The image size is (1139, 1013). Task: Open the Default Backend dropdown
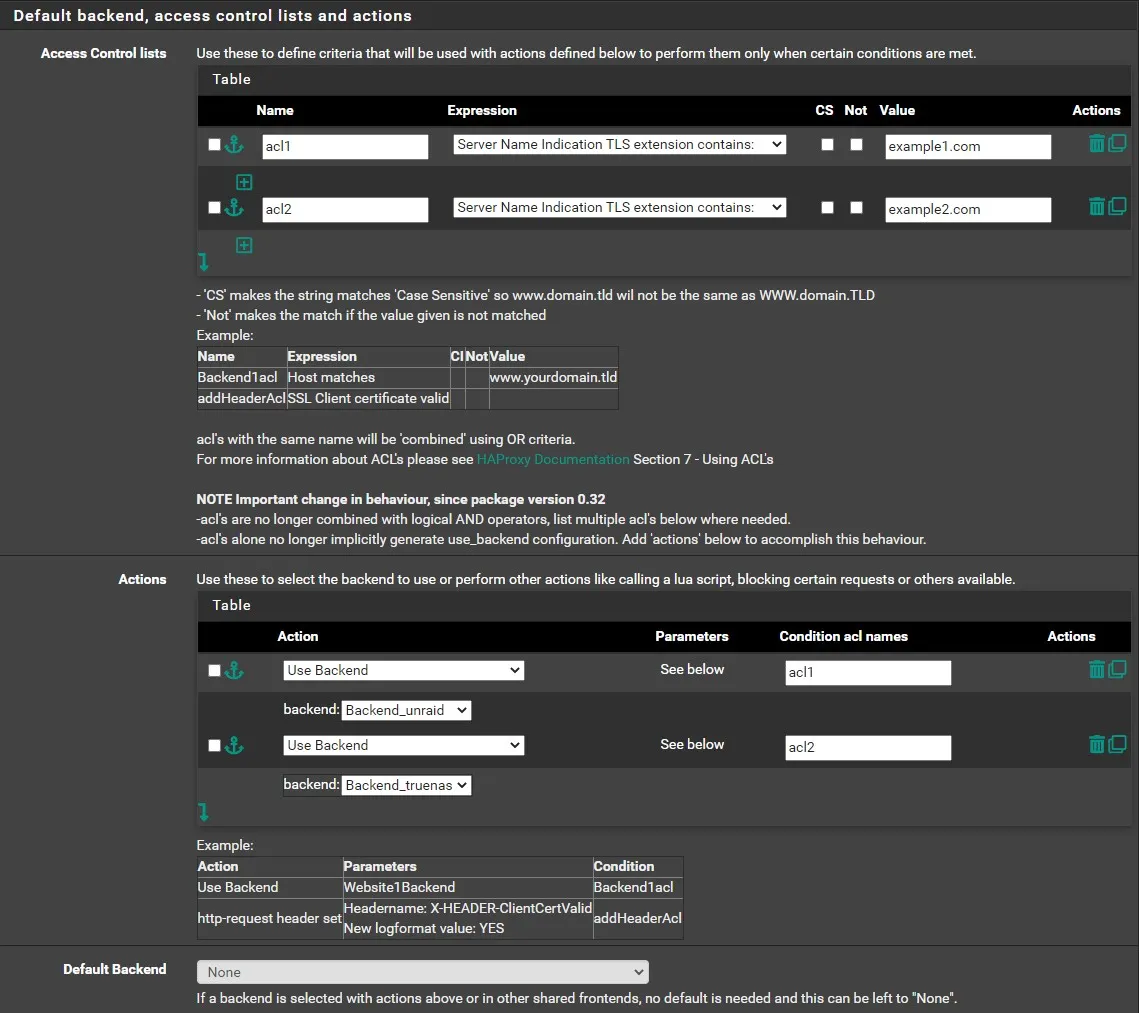[423, 972]
